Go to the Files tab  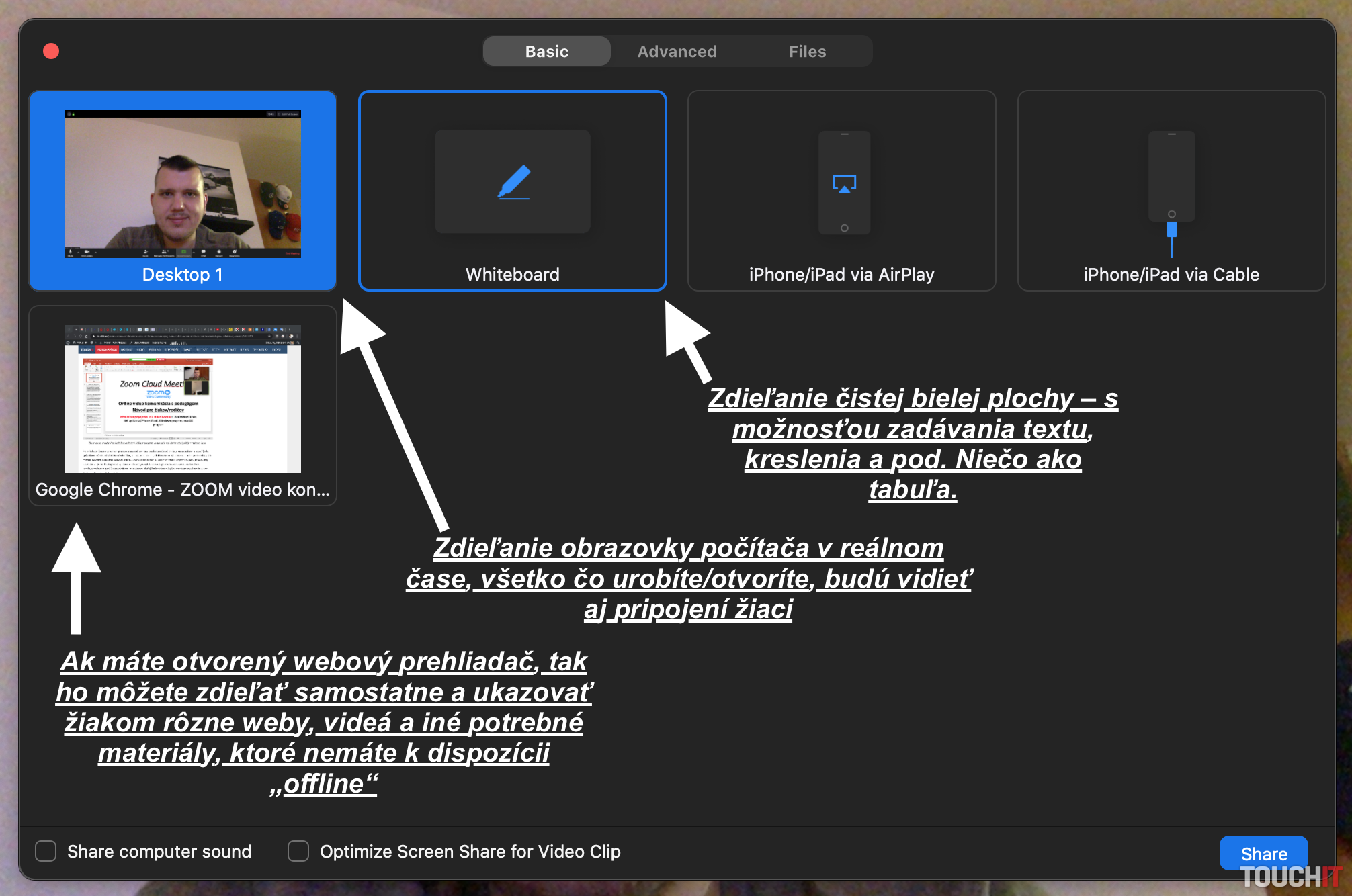(807, 52)
